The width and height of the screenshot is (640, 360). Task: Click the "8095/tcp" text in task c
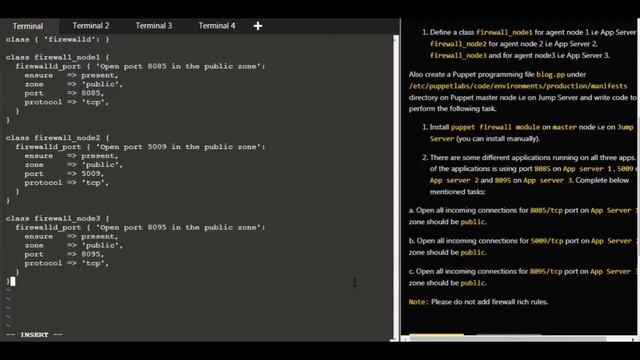tap(546, 272)
